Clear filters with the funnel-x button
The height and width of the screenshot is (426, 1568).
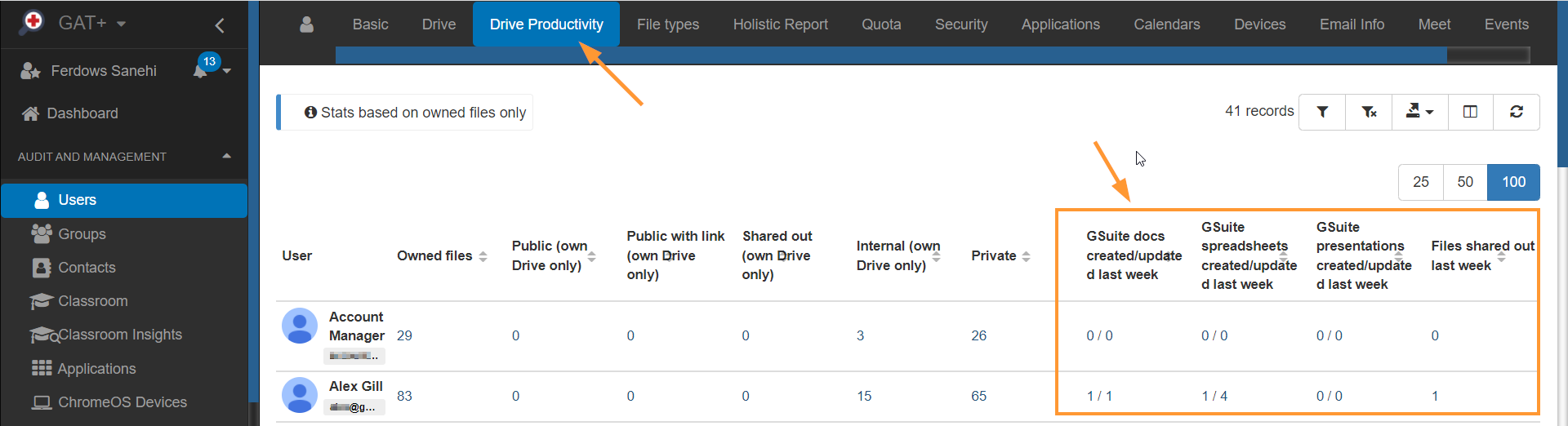(1370, 112)
